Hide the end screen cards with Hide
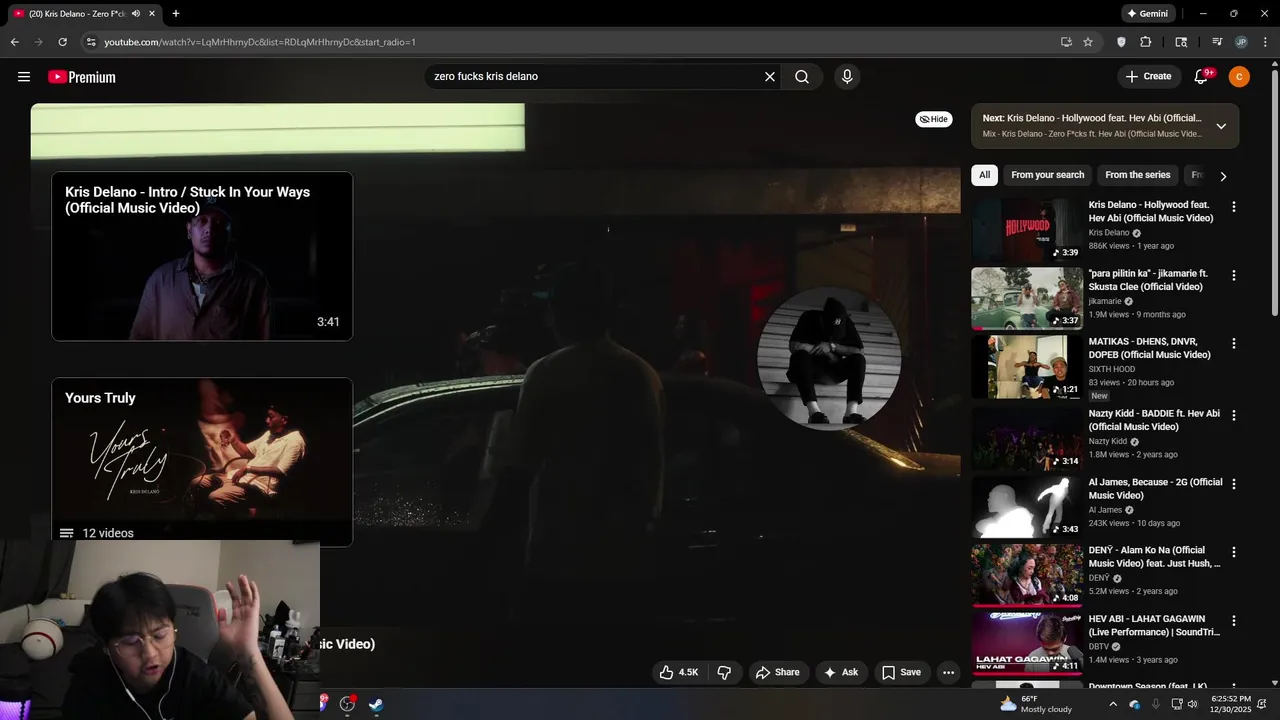The height and width of the screenshot is (720, 1280). (x=934, y=119)
